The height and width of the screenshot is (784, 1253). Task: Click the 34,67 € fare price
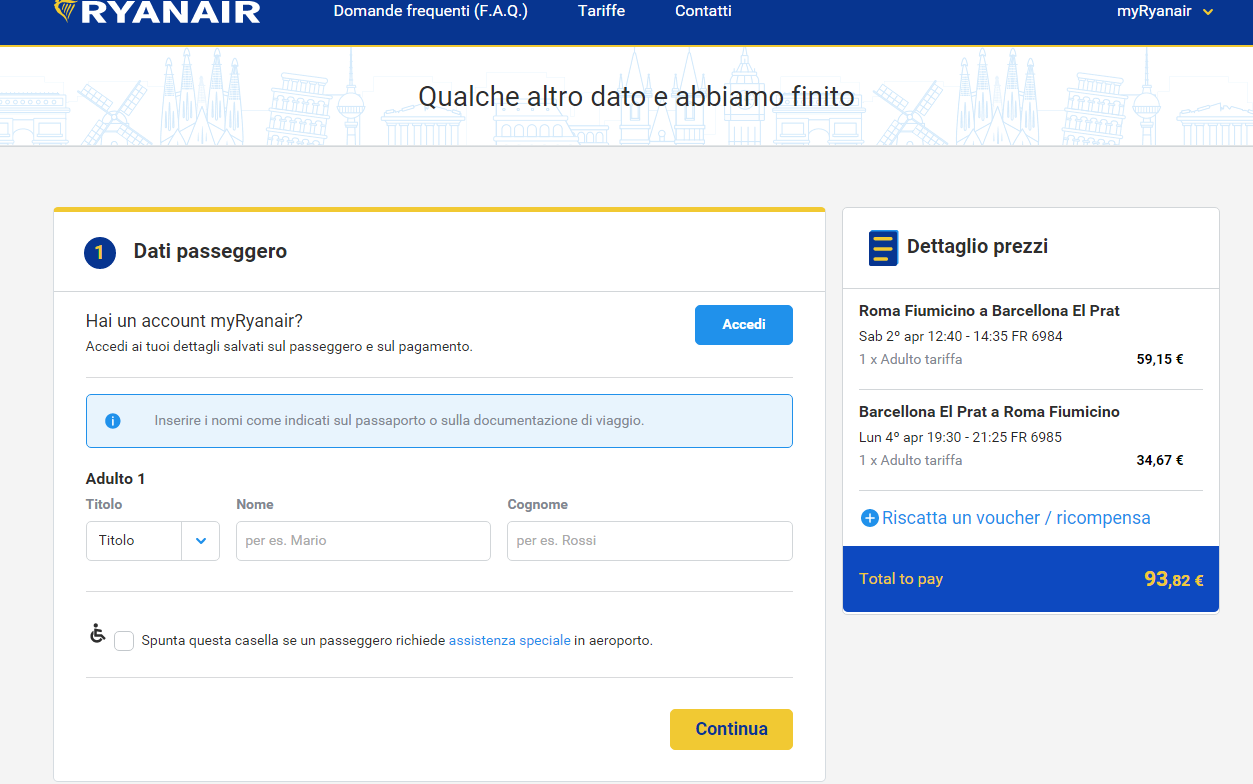1160,460
